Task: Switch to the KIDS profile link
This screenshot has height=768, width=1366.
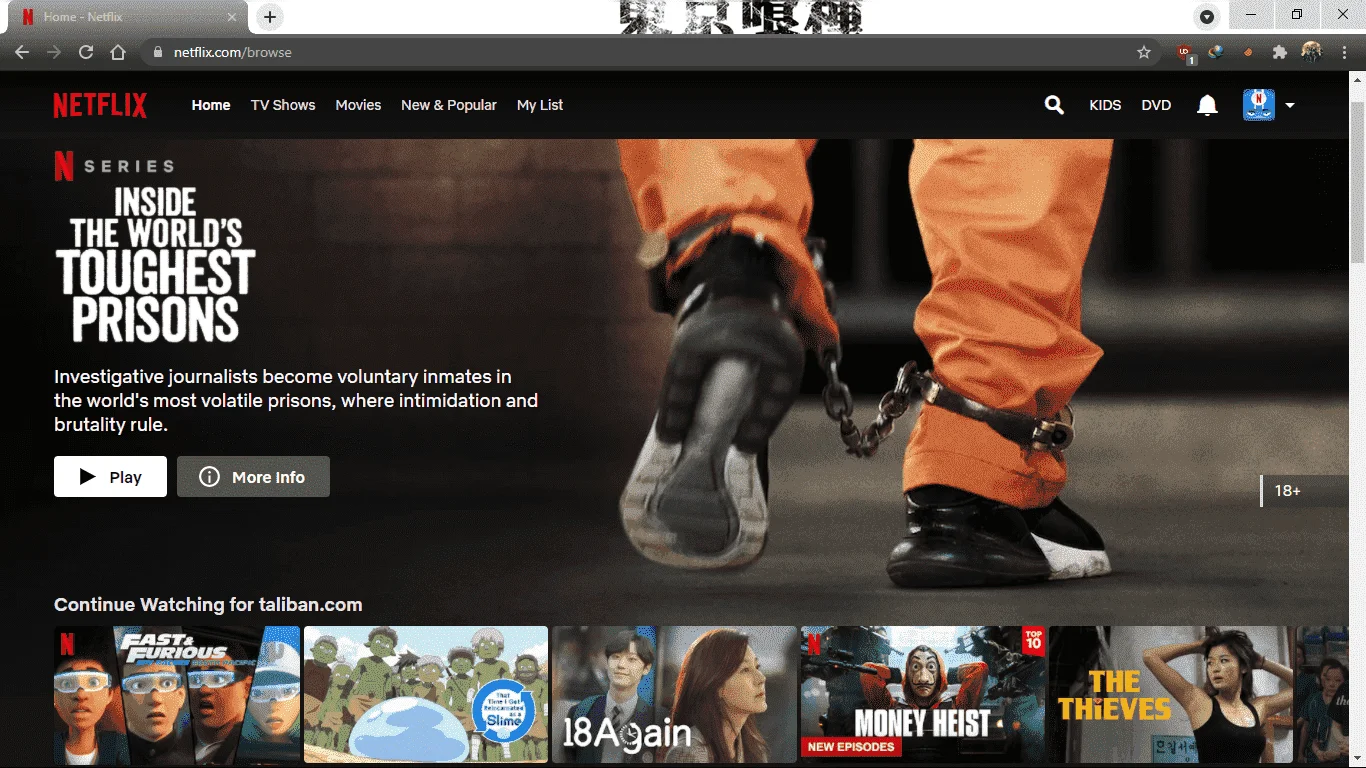Action: coord(1105,105)
